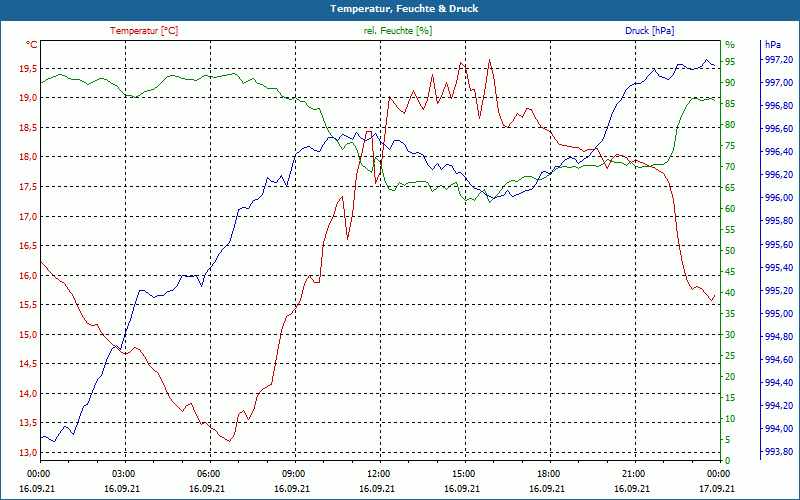Click the 95 humidity axis value
Screen dimensions: 800x500
coord(730,62)
